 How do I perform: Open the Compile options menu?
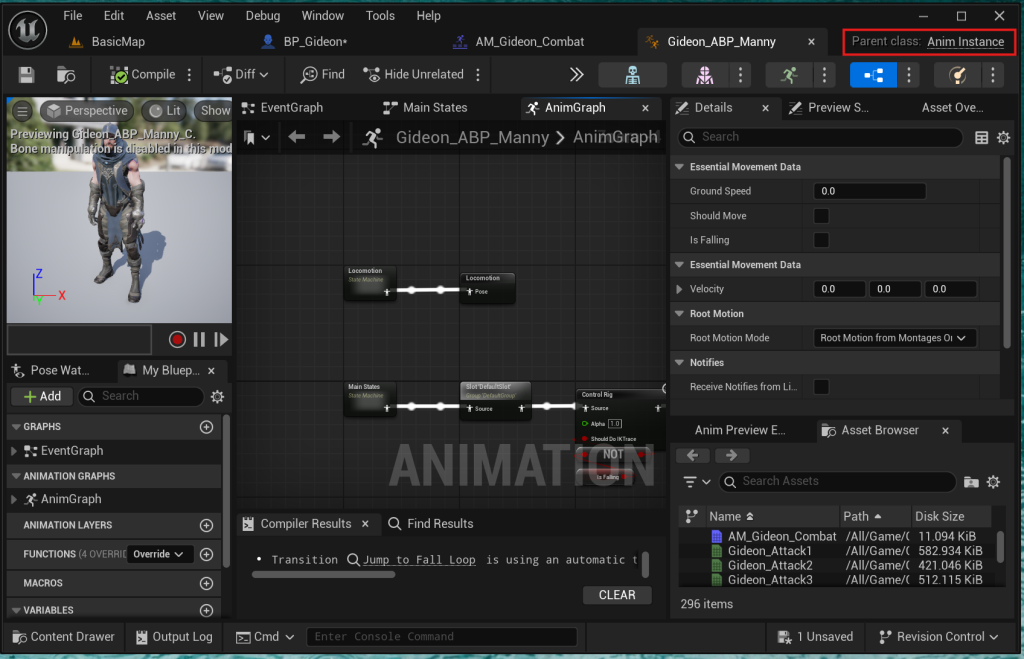click(189, 74)
